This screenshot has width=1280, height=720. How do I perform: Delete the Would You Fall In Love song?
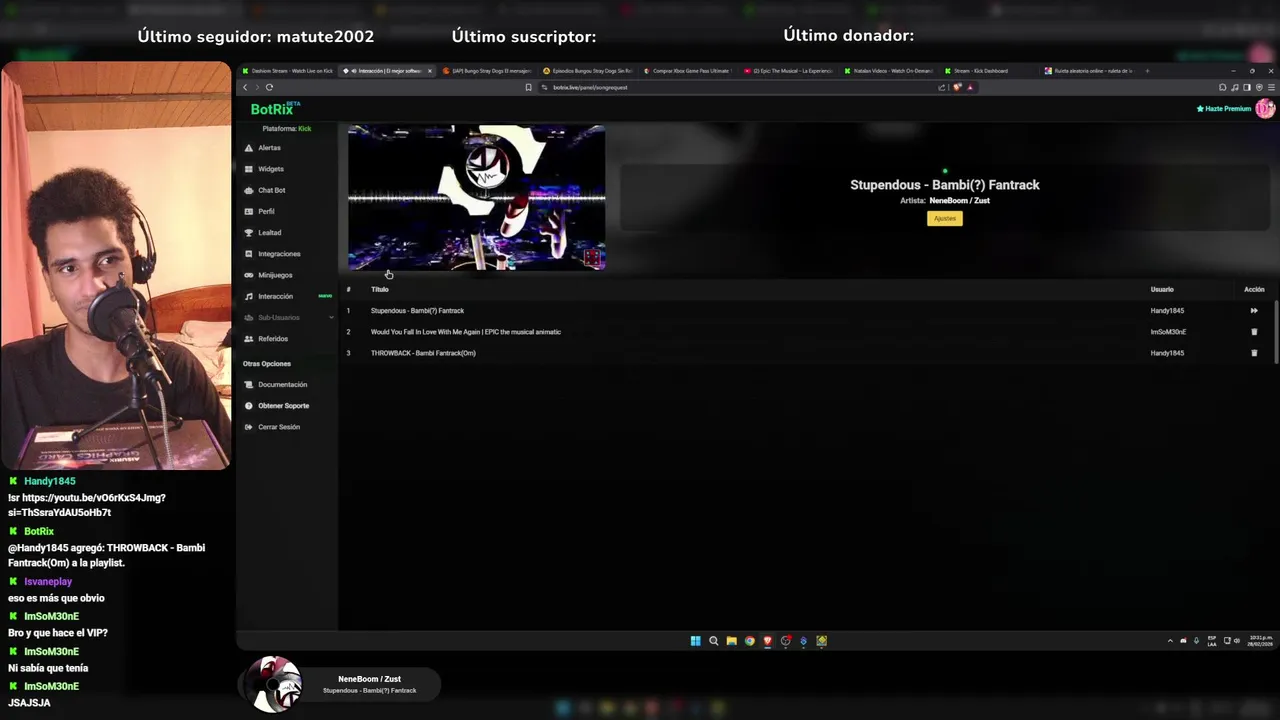(x=1254, y=332)
